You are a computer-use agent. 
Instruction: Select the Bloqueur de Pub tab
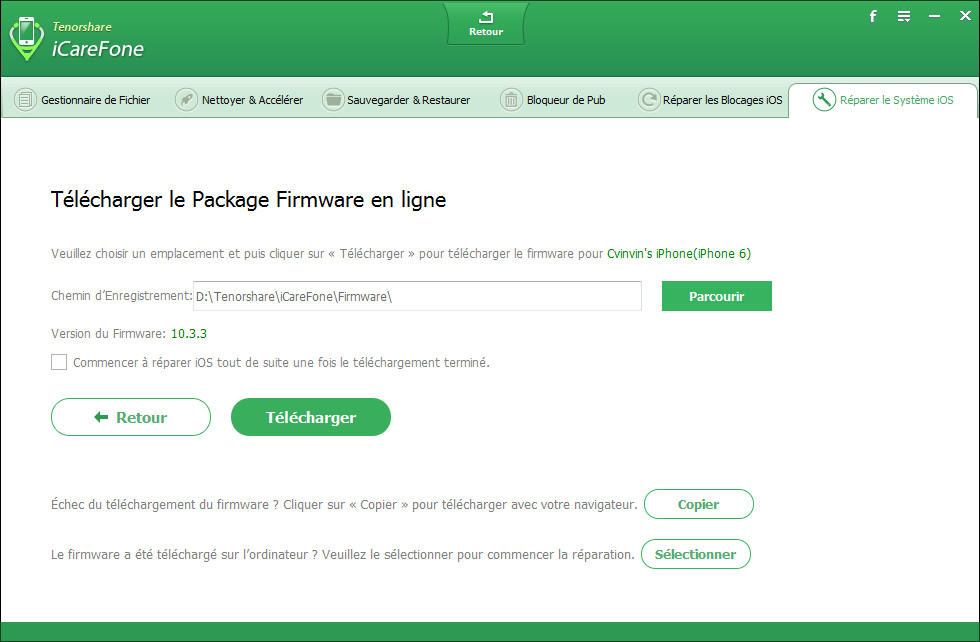tap(553, 99)
